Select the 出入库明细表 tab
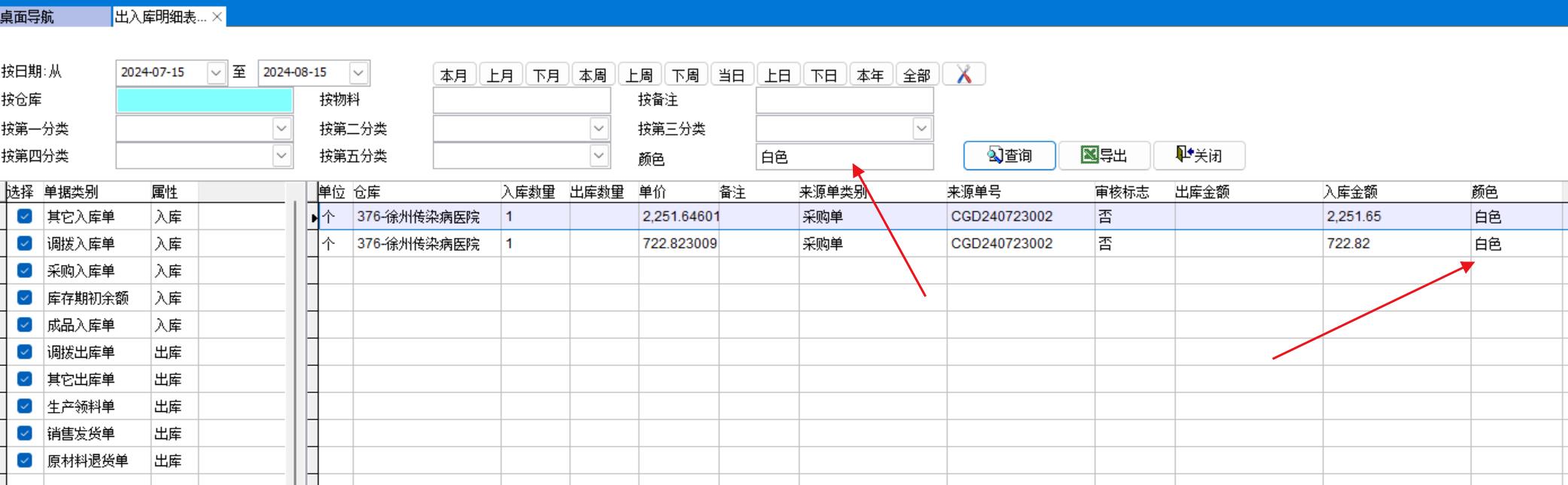This screenshot has height=485, width=1568. click(160, 17)
